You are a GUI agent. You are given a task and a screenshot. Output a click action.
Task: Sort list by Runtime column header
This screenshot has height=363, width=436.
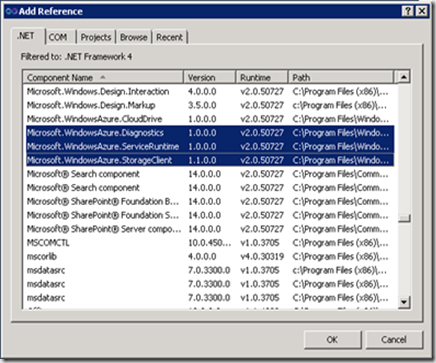pos(262,78)
